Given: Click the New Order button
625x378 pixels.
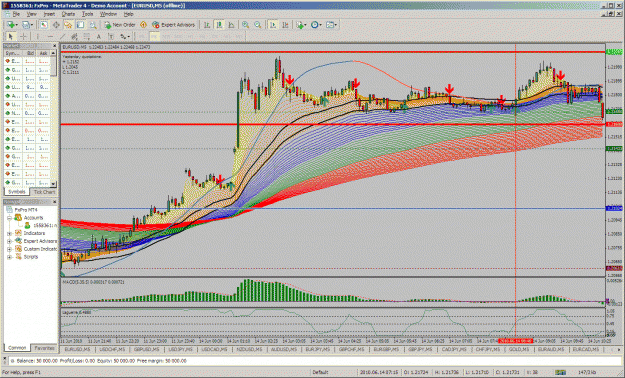Looking at the screenshot, I should [x=120, y=25].
